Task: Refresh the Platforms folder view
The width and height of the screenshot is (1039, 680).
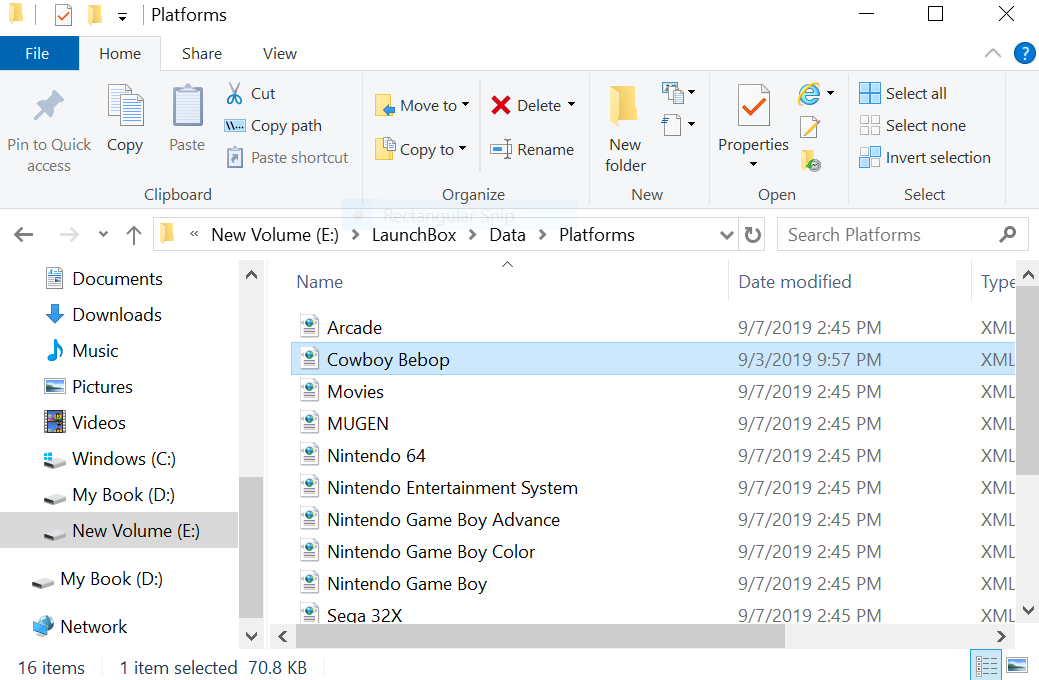Action: [752, 235]
